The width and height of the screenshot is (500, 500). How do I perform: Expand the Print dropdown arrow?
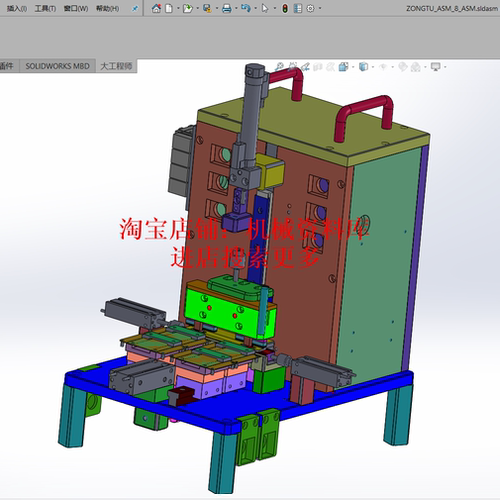click(236, 8)
